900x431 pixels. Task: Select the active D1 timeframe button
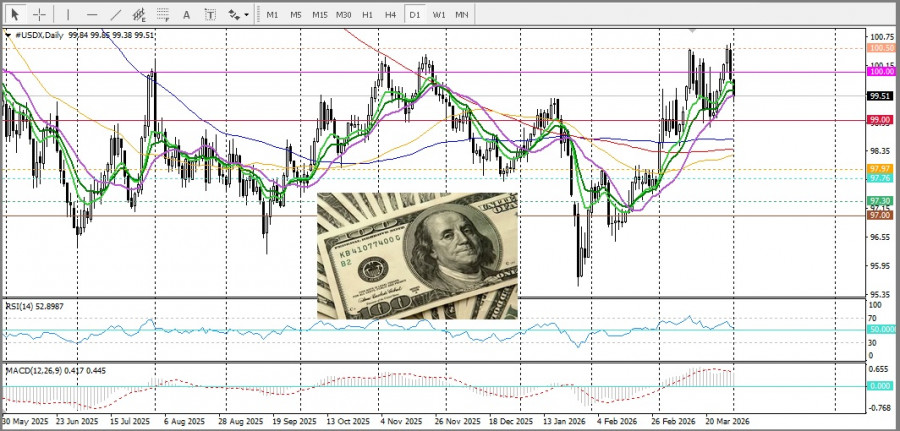[x=414, y=14]
